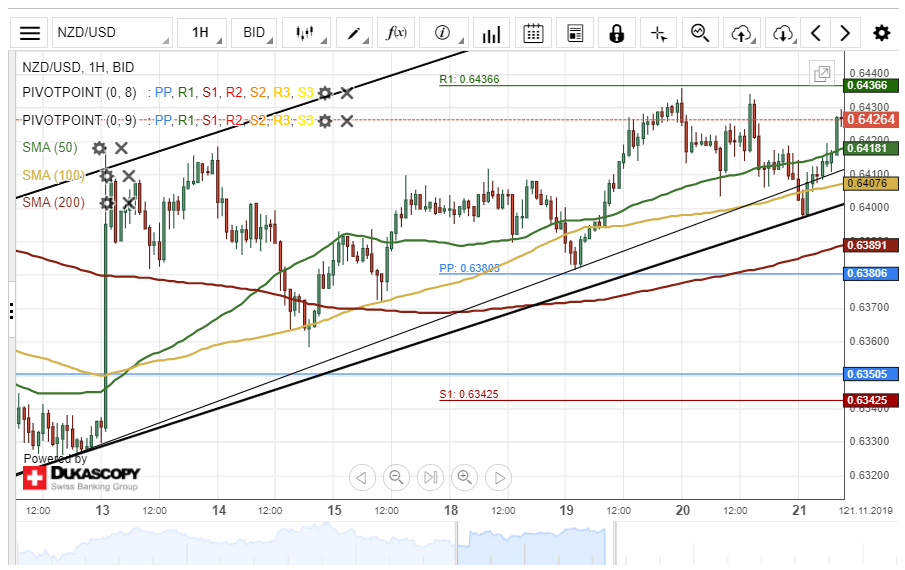
Task: Click the 0.64366 R1 price tag
Action: tap(872, 85)
